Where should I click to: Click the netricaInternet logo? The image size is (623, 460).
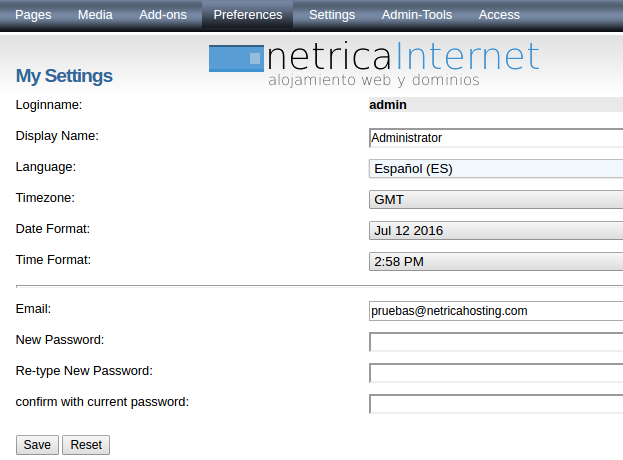374,64
